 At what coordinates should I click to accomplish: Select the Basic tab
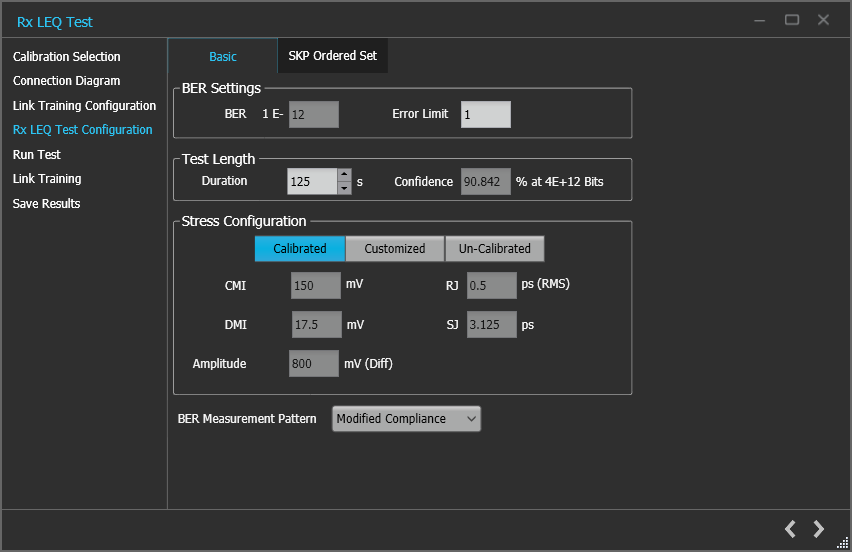pyautogui.click(x=223, y=57)
